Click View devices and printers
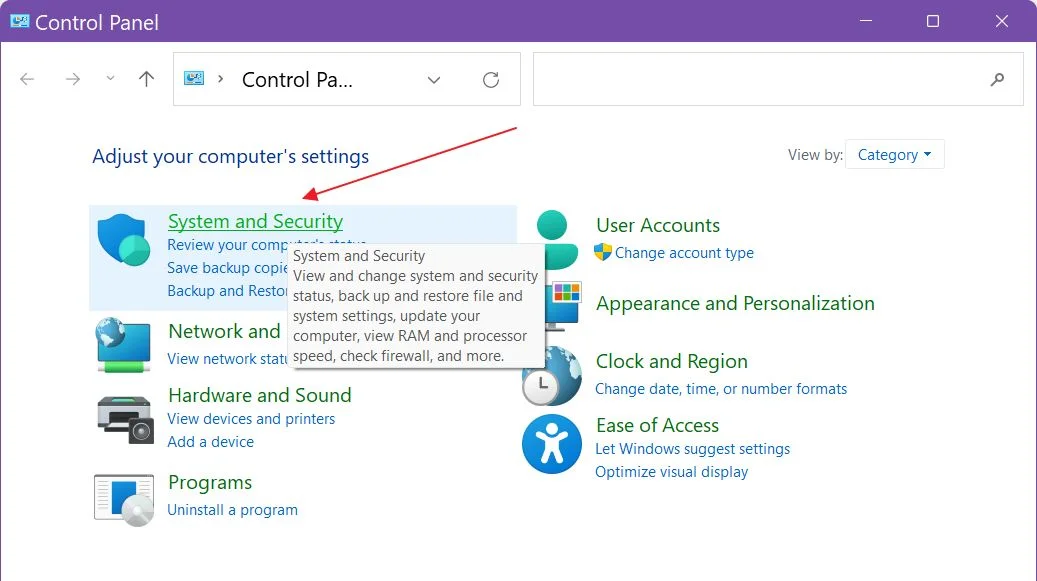The height and width of the screenshot is (581, 1037). [251, 419]
